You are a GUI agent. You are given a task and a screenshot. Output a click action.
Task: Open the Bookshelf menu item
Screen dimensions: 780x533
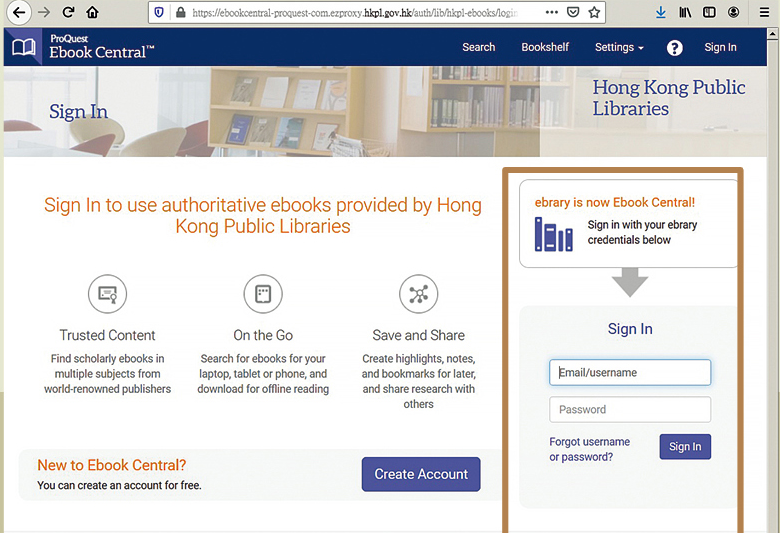[x=545, y=47]
